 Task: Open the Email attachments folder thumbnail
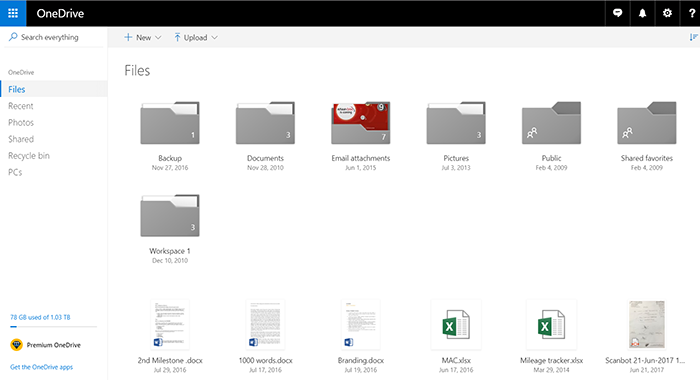(x=361, y=123)
